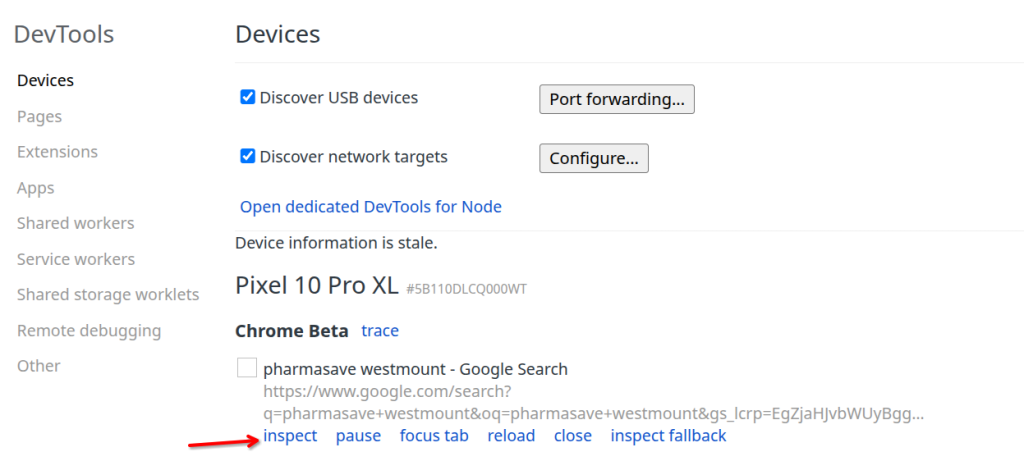Select Shared storage worklets item
Screen dimensions: 1024x461
pyautogui.click(x=108, y=295)
